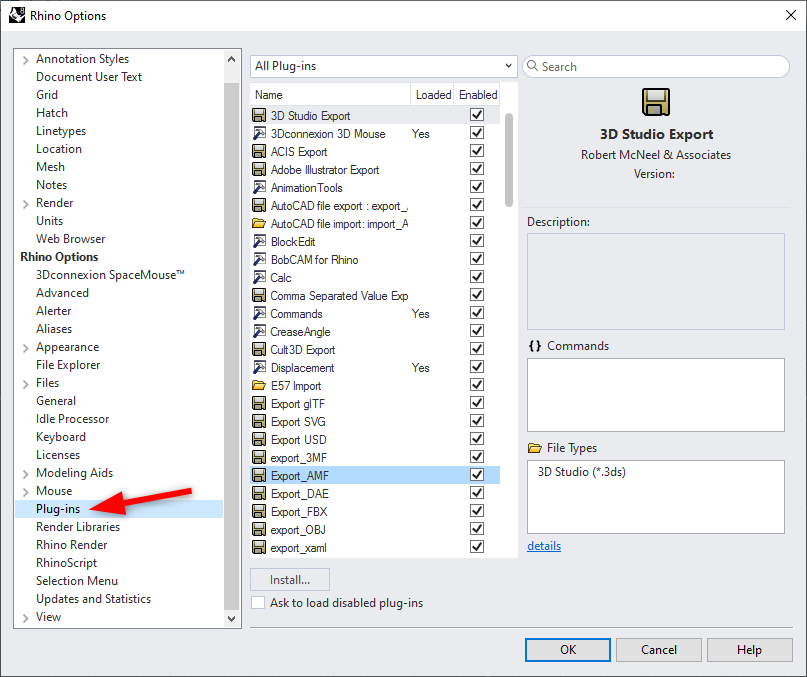Open the details link
807x677 pixels.
click(544, 546)
